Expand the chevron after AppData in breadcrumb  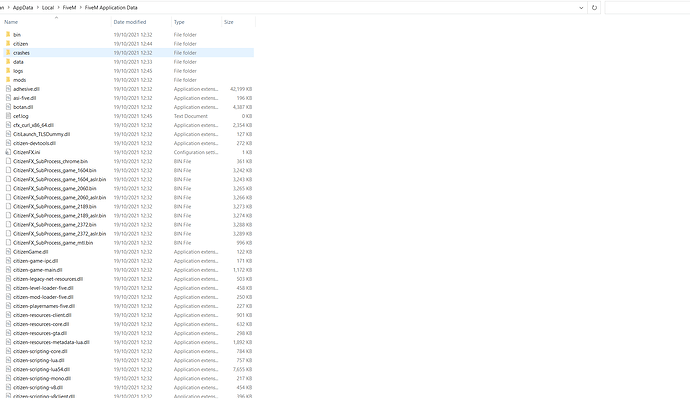tap(37, 7)
